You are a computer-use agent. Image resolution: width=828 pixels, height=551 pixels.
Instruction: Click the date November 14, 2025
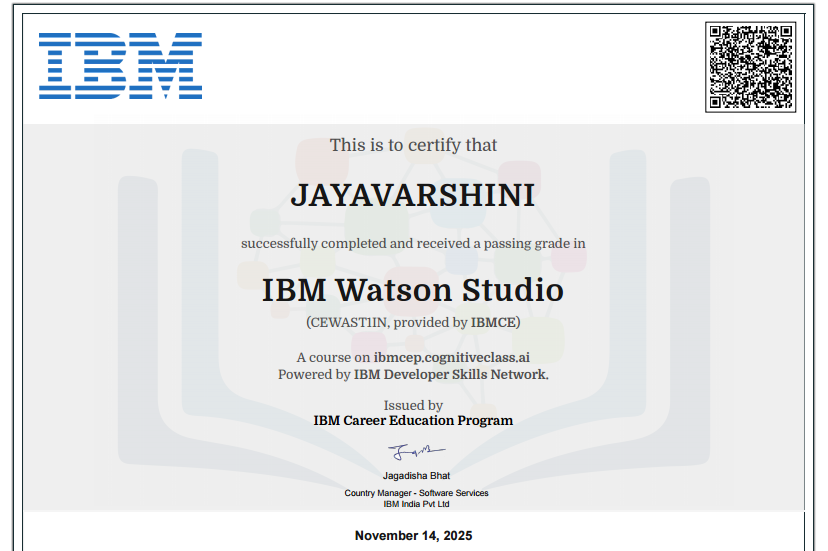(x=413, y=536)
